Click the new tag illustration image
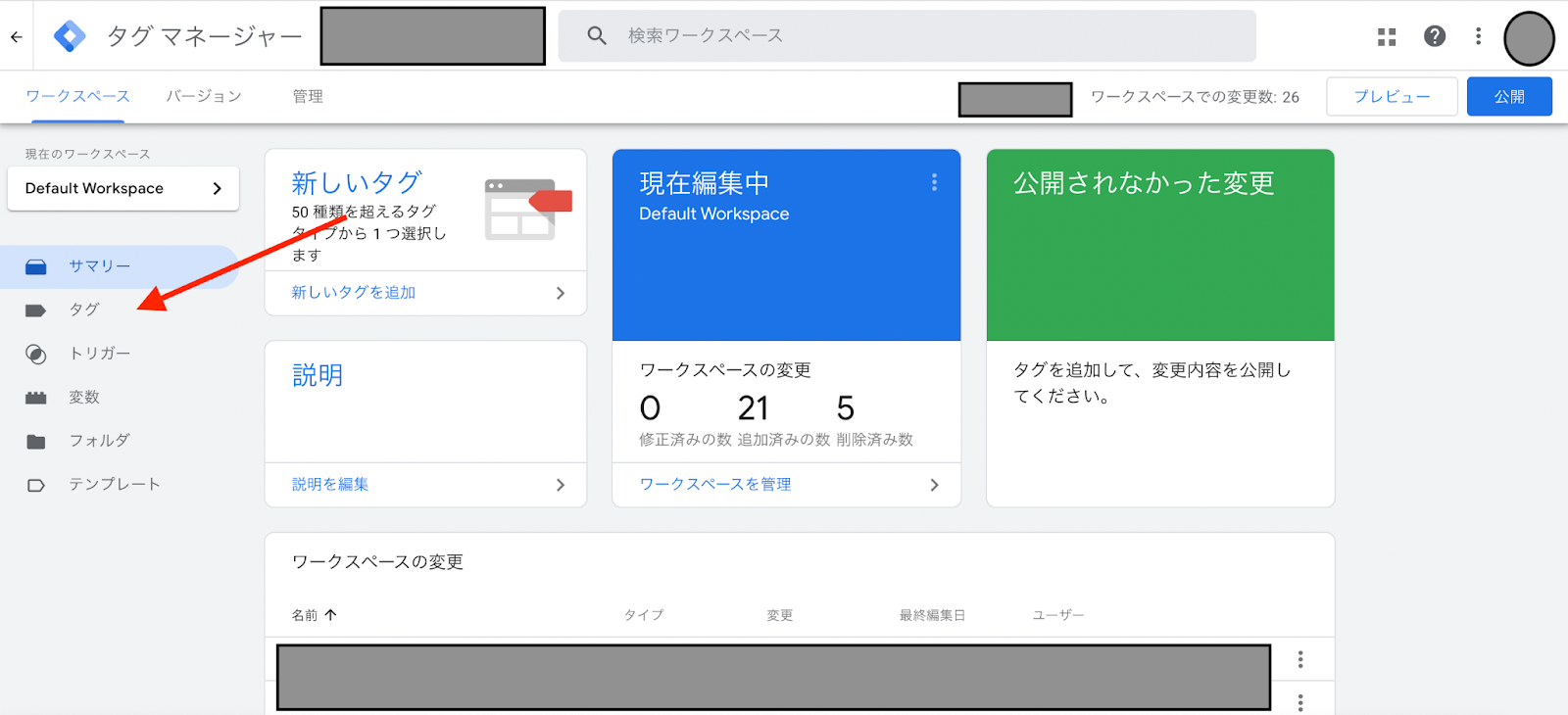The height and width of the screenshot is (715, 1568). pyautogui.click(x=528, y=209)
